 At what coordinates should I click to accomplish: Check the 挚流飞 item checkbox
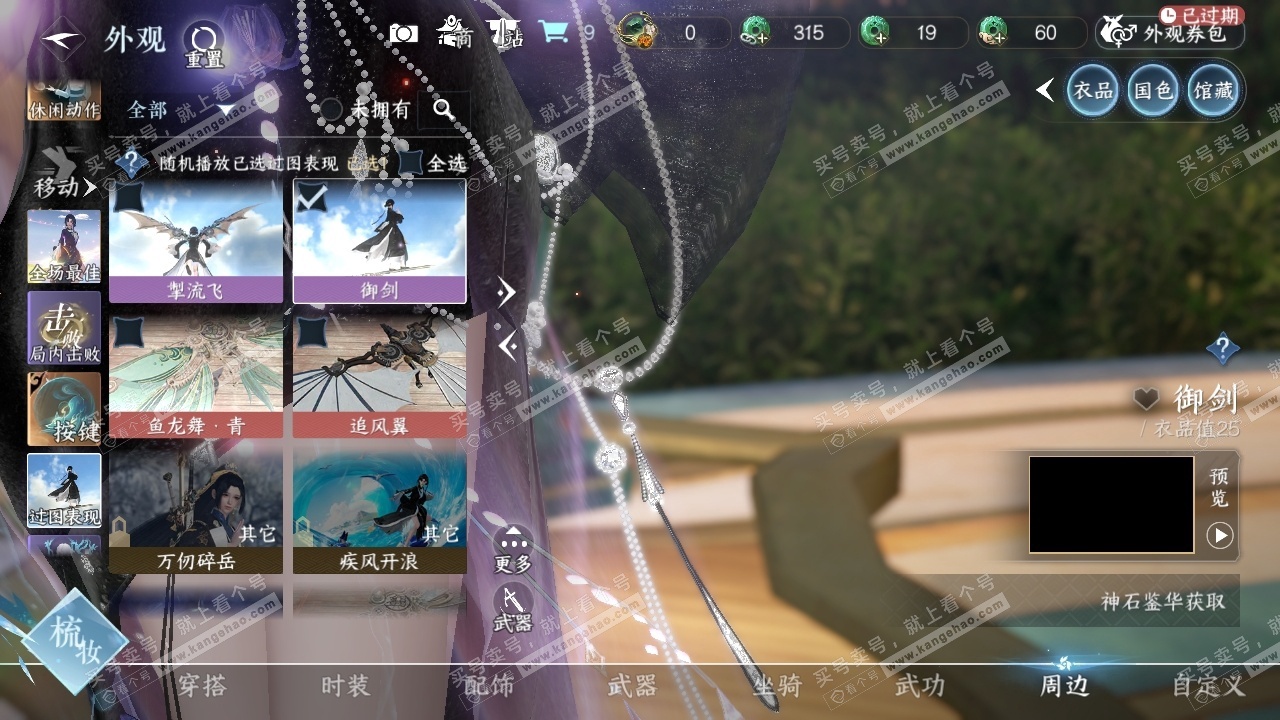(x=128, y=197)
